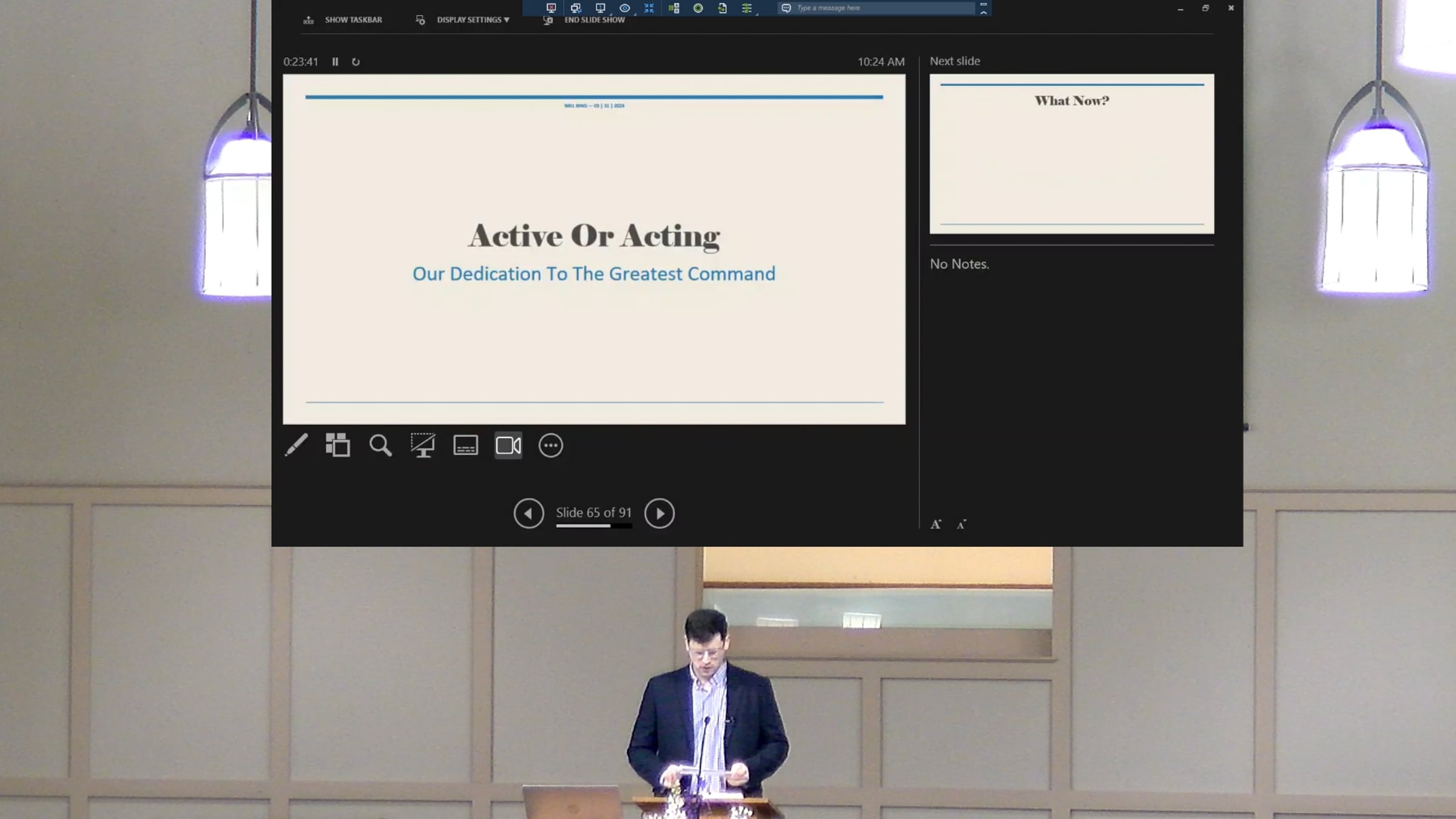Image resolution: width=1456 pixels, height=819 pixels.
Task: Open the see all slides grid
Action: pyautogui.click(x=338, y=445)
